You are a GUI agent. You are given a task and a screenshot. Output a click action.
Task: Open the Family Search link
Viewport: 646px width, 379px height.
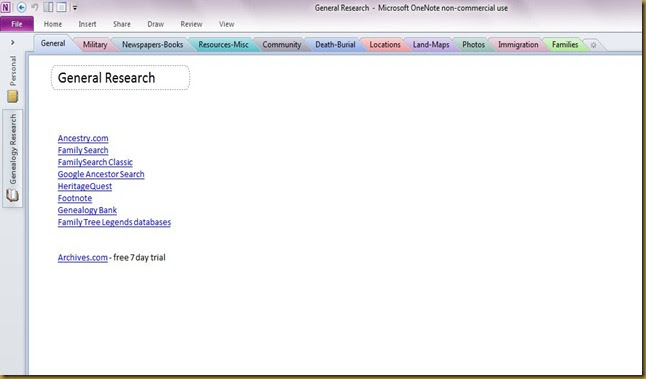tap(83, 150)
